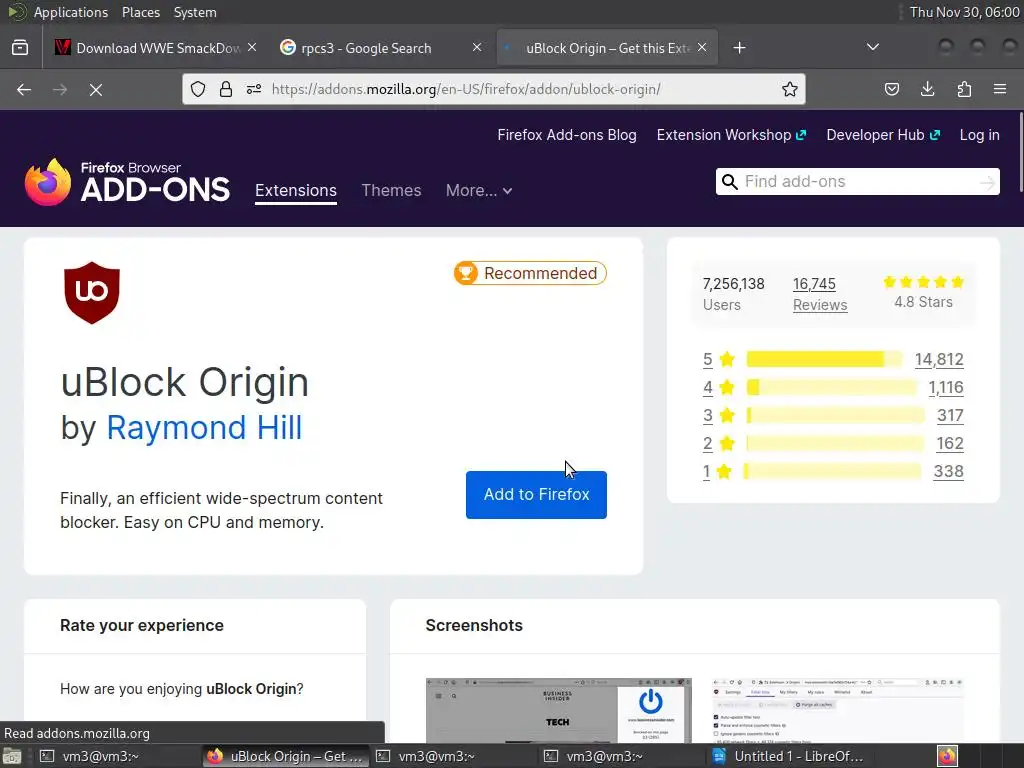
Task: Expand the list all tabs chevron
Action: [x=872, y=47]
